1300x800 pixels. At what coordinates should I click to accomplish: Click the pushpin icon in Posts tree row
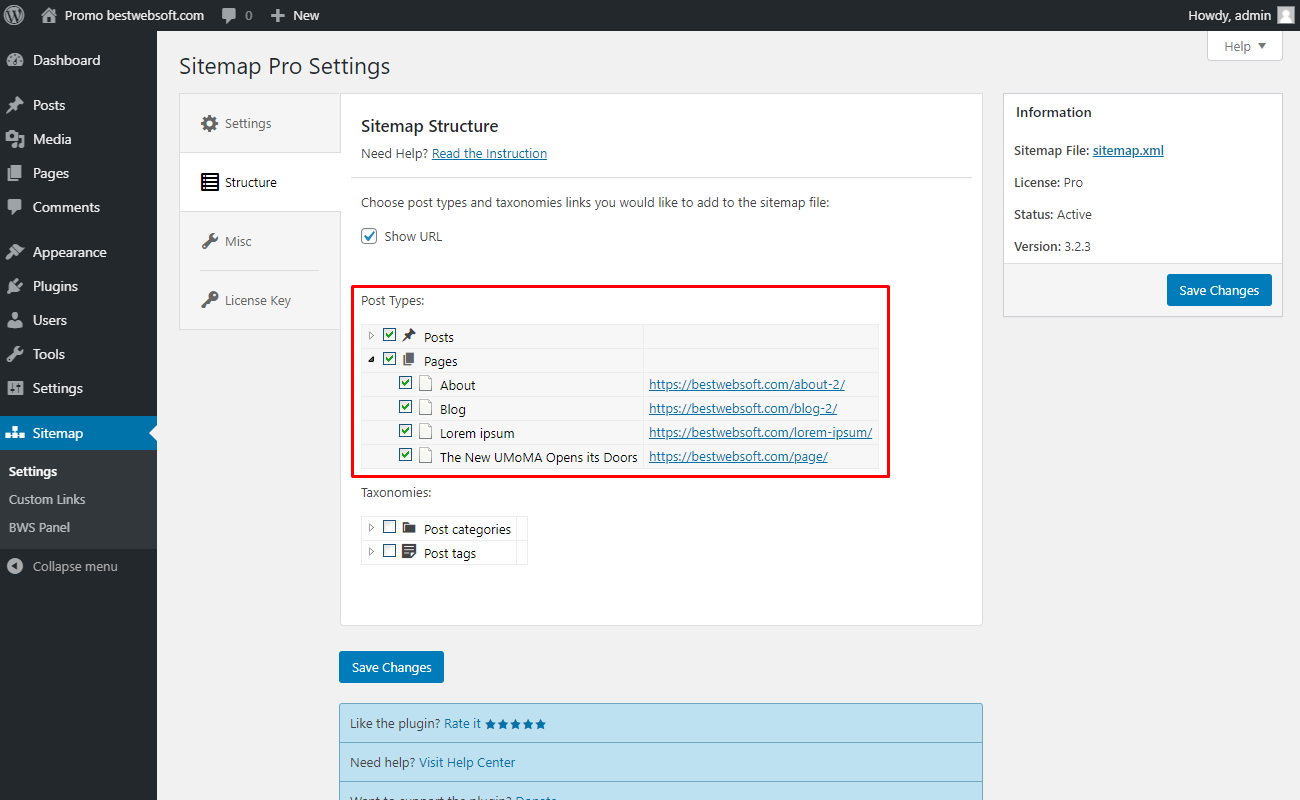[x=409, y=336]
